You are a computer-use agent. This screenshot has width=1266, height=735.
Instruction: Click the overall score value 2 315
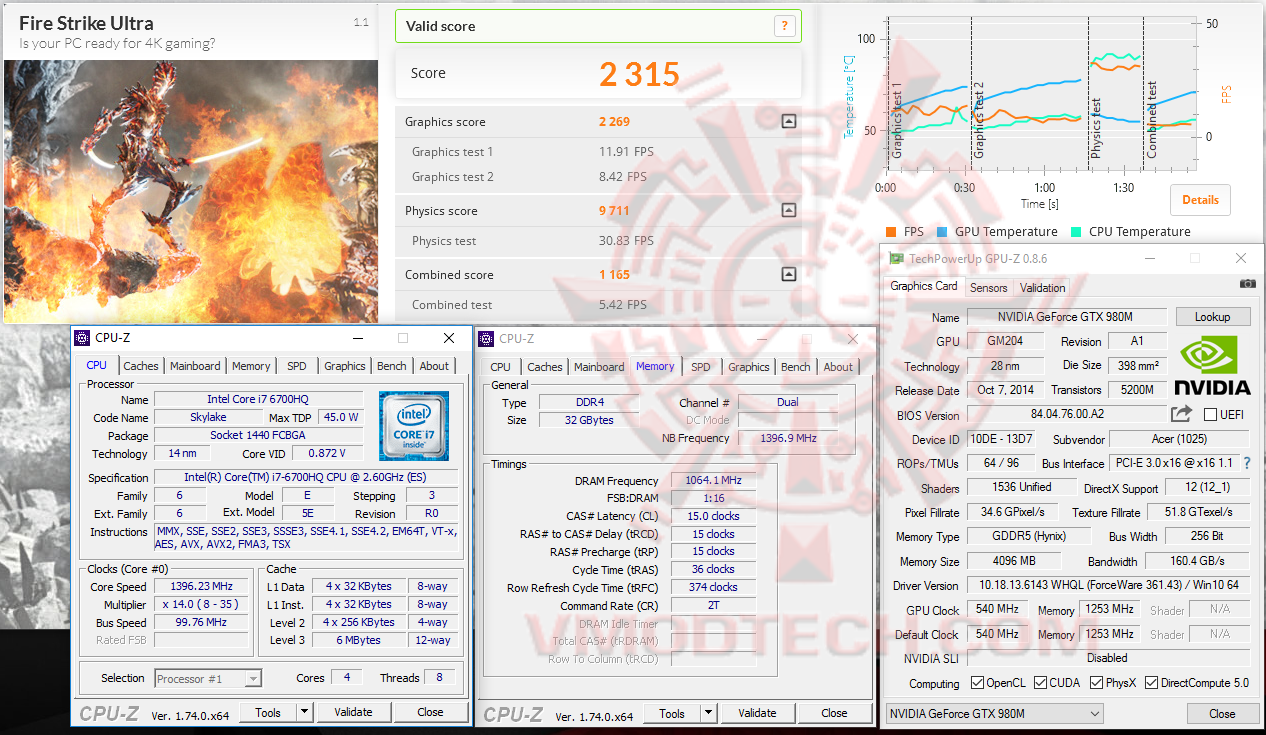click(x=640, y=74)
